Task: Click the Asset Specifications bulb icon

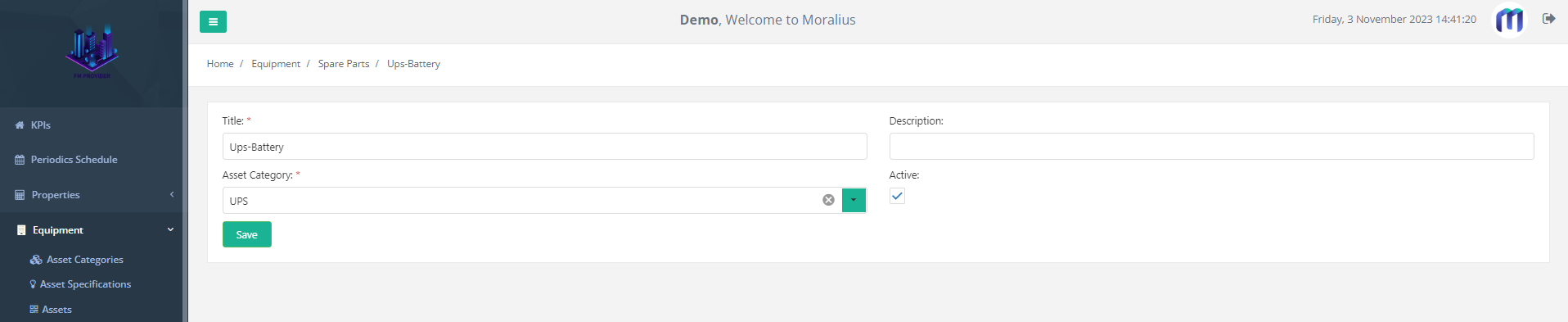Action: click(33, 284)
